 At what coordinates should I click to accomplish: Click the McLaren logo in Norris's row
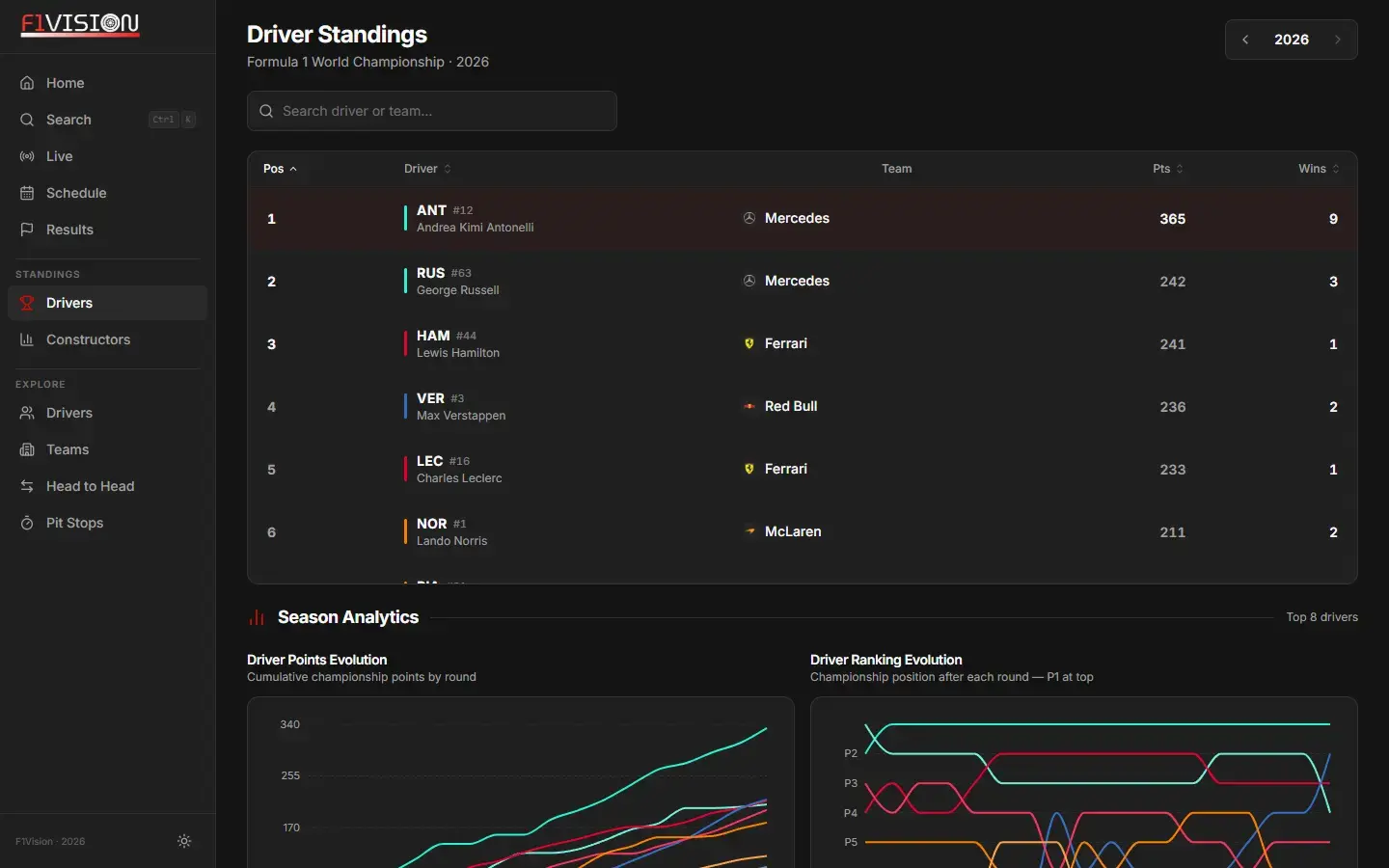(749, 531)
